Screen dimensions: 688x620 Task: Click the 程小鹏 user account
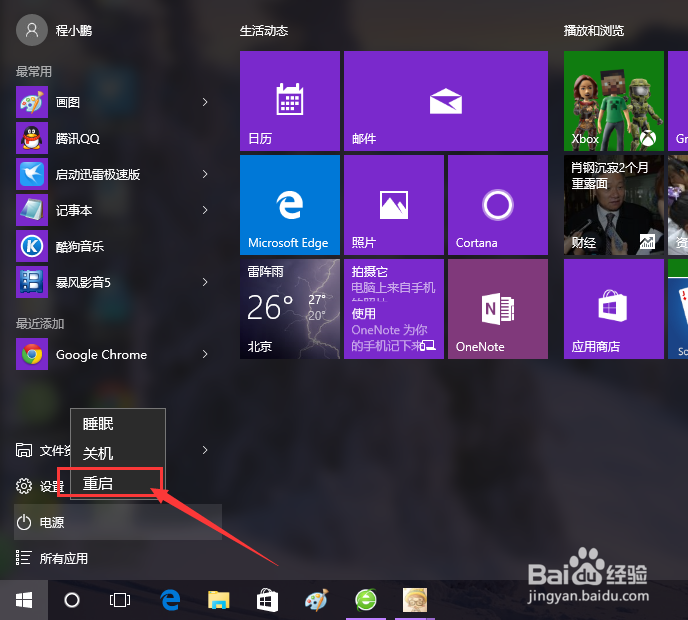pos(55,30)
